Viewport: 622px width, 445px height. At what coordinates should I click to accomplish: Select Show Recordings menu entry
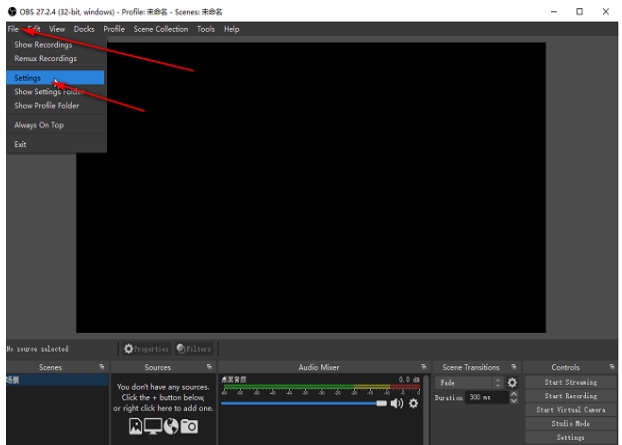tap(43, 45)
